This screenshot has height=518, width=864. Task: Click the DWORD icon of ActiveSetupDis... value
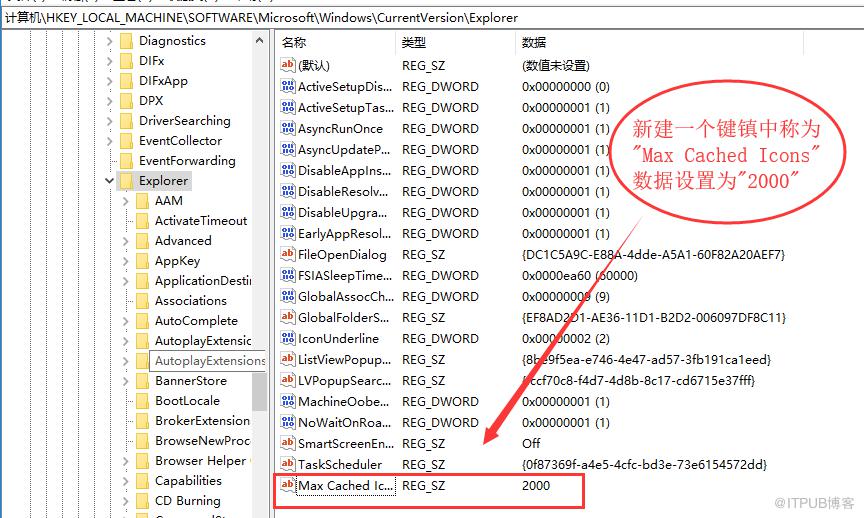[x=288, y=86]
